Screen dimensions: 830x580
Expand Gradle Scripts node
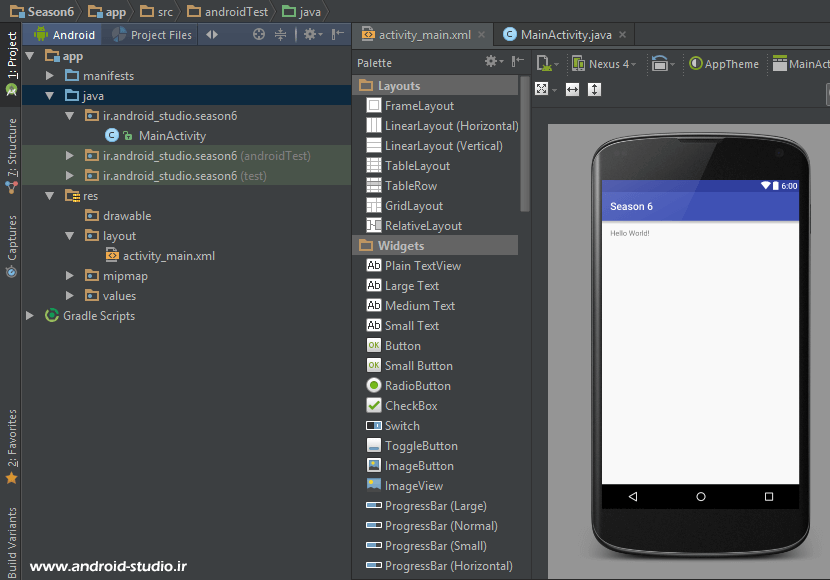(x=30, y=316)
